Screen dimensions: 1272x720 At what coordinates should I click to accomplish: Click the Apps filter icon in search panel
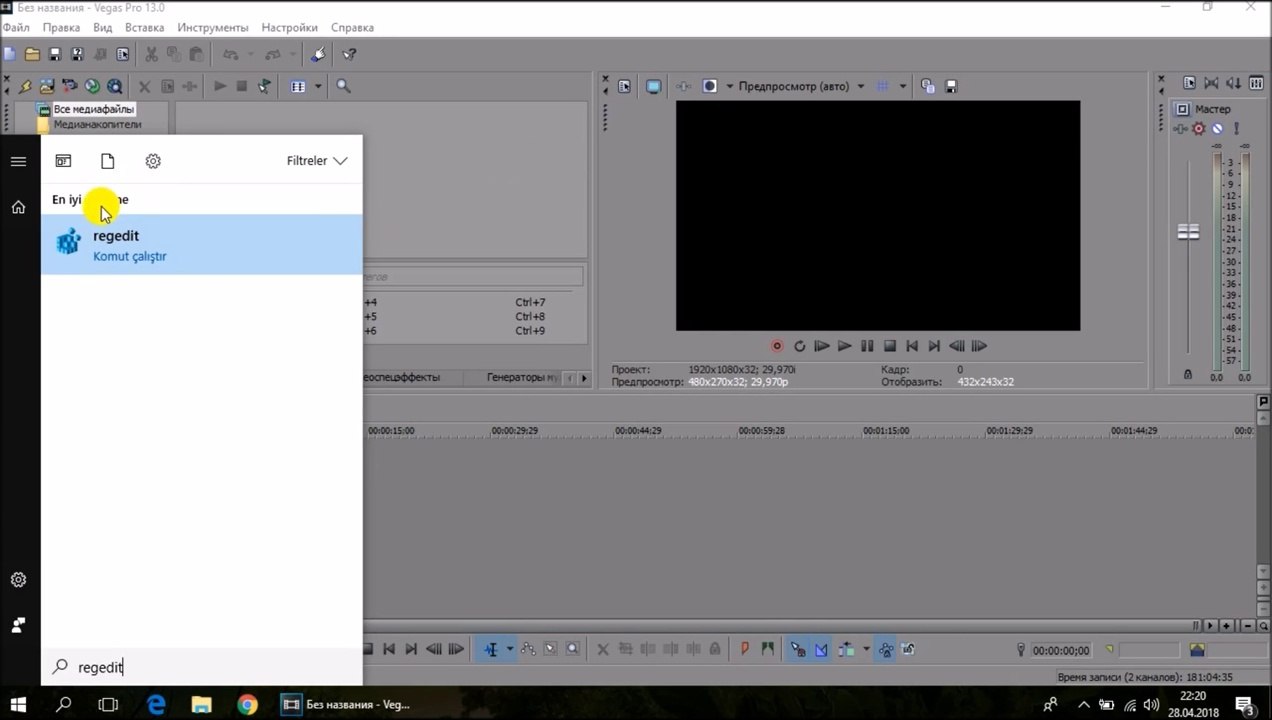63,161
